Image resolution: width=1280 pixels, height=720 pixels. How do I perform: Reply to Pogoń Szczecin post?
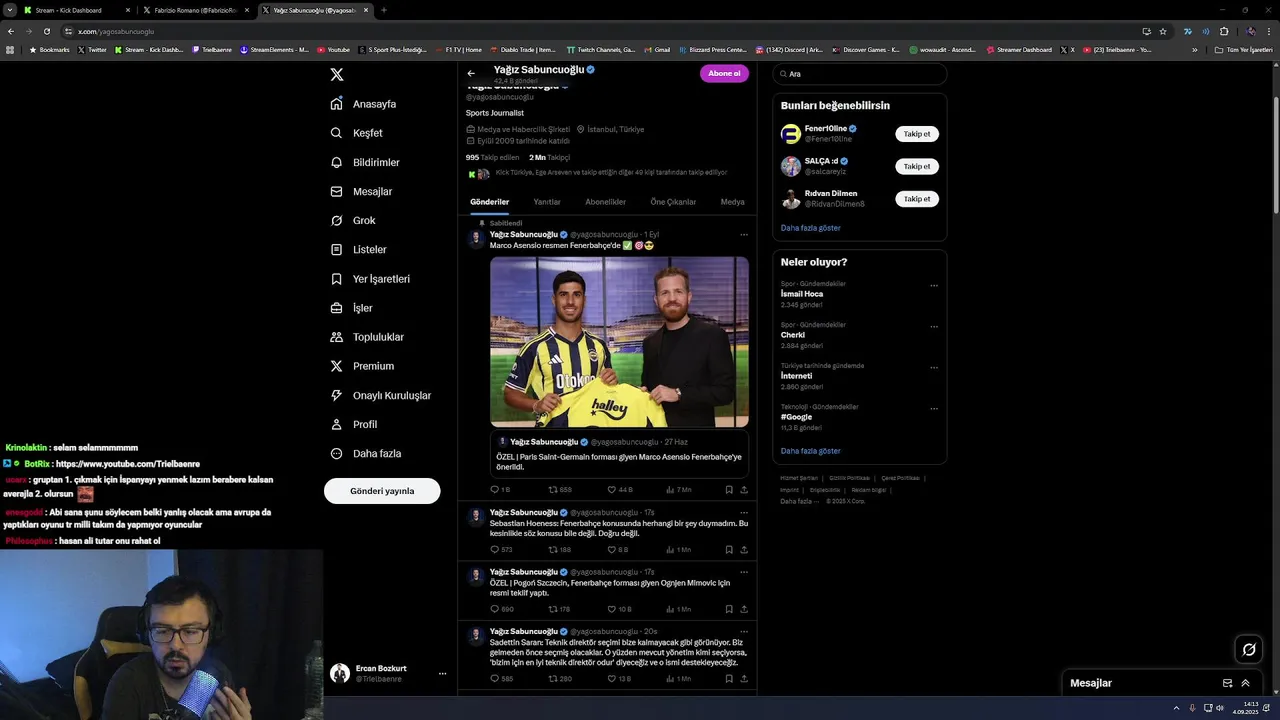(x=502, y=609)
